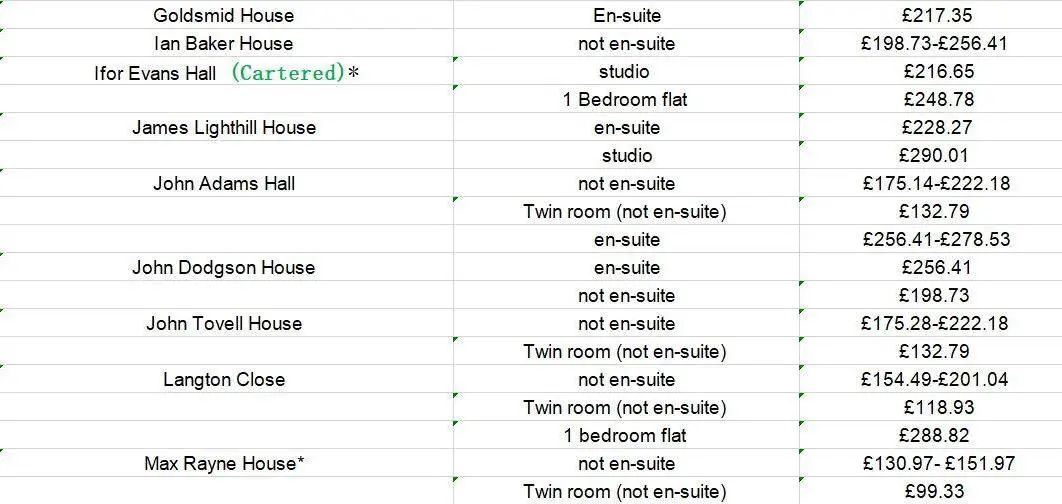Screen dimensions: 1062x504
Task: Click the Ian Baker House cell
Action: click(224, 43)
